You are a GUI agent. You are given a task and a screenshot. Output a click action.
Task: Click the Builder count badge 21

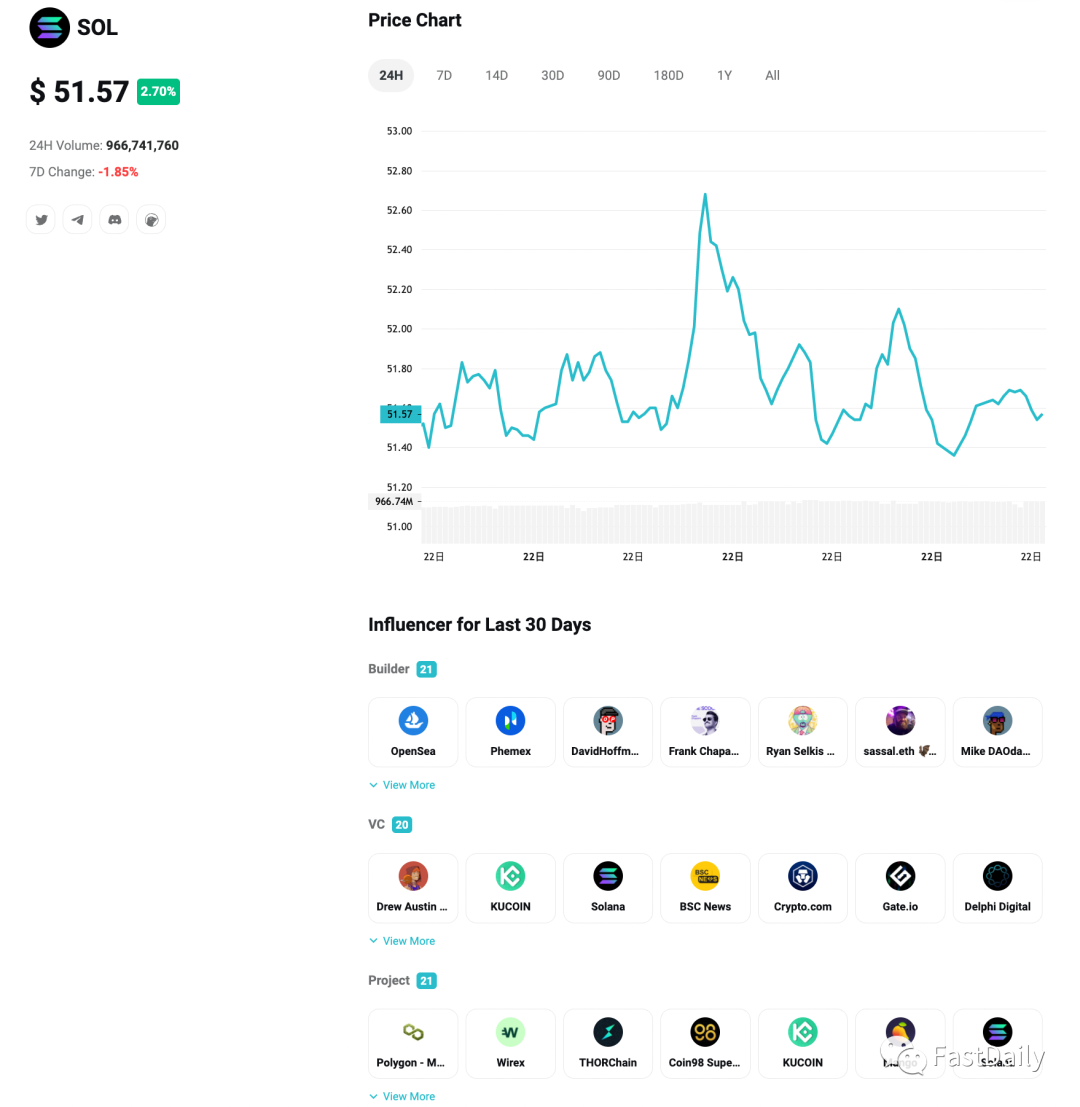point(426,669)
